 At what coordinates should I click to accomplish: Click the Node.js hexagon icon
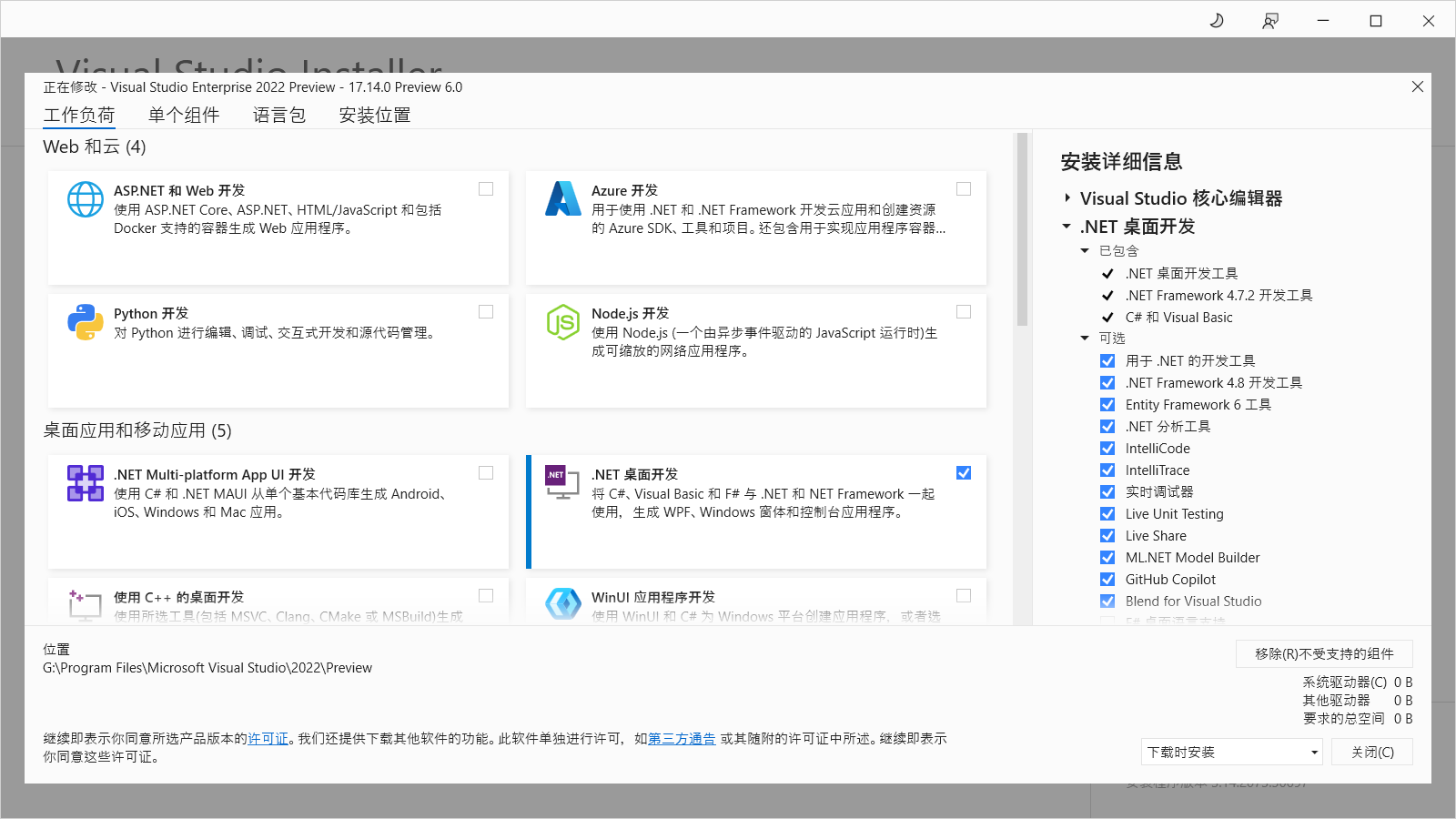coord(563,322)
